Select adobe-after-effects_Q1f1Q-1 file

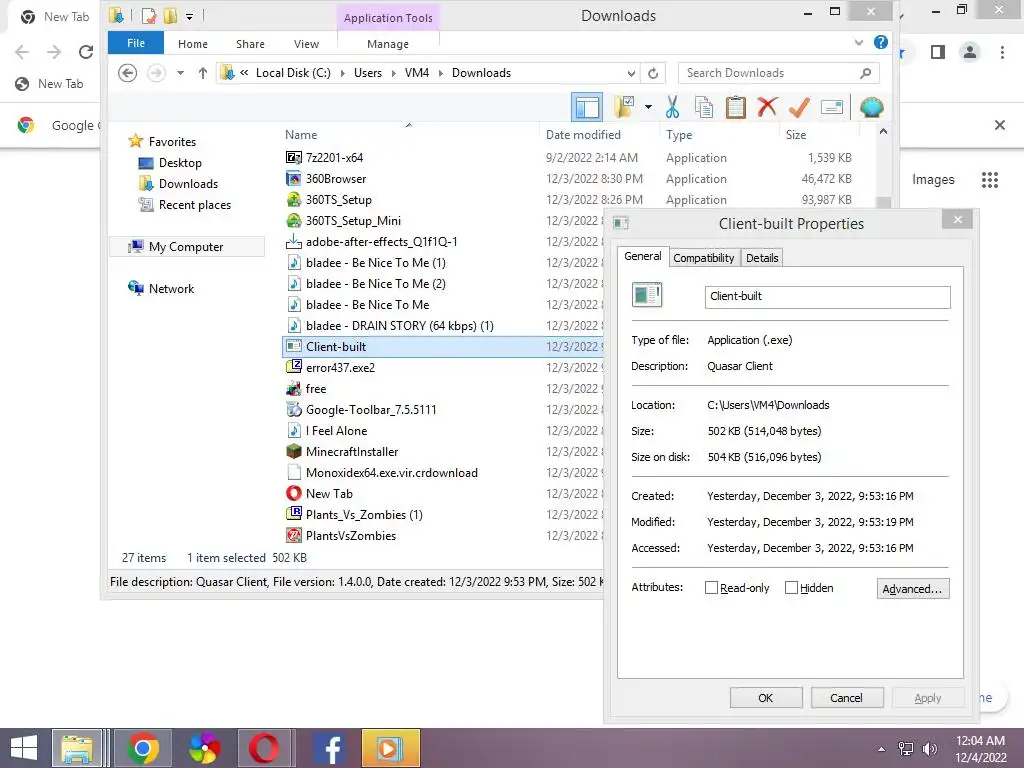point(381,242)
